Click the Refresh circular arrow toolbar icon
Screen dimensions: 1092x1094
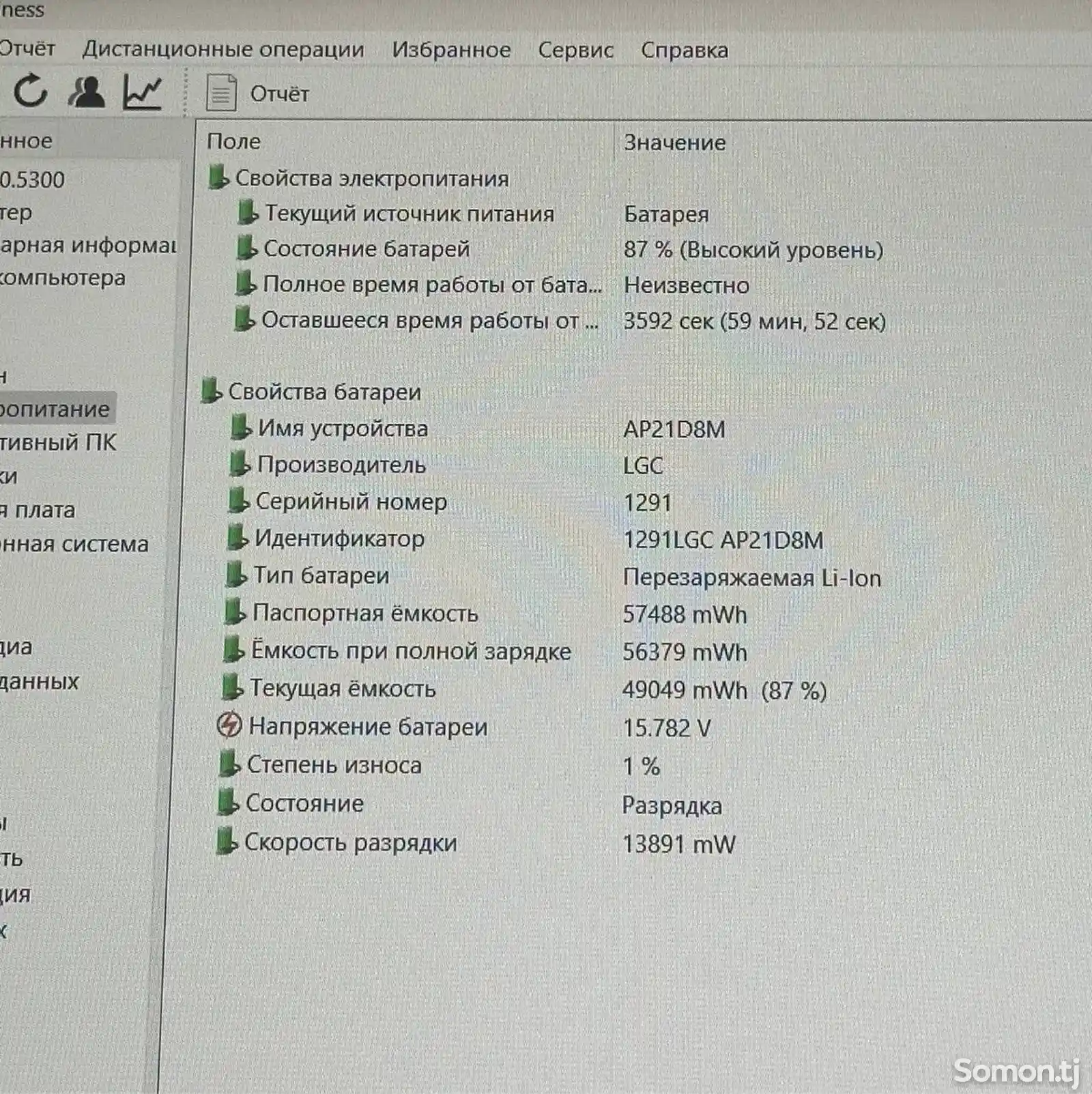(x=30, y=91)
